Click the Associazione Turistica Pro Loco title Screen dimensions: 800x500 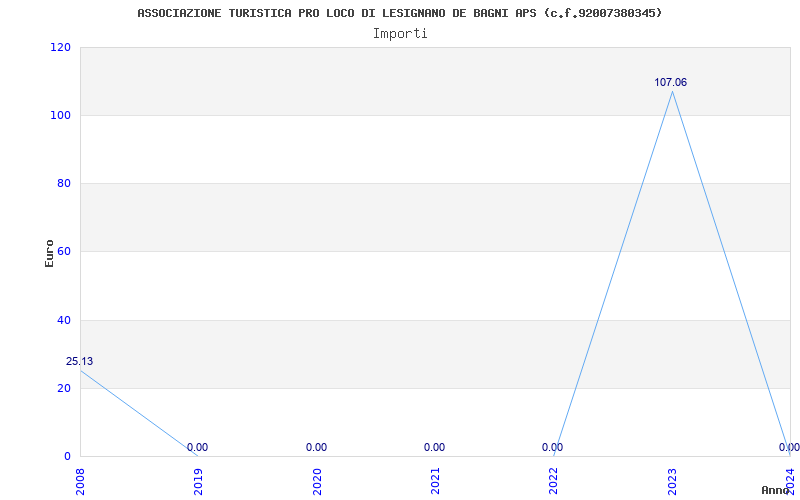400,13
